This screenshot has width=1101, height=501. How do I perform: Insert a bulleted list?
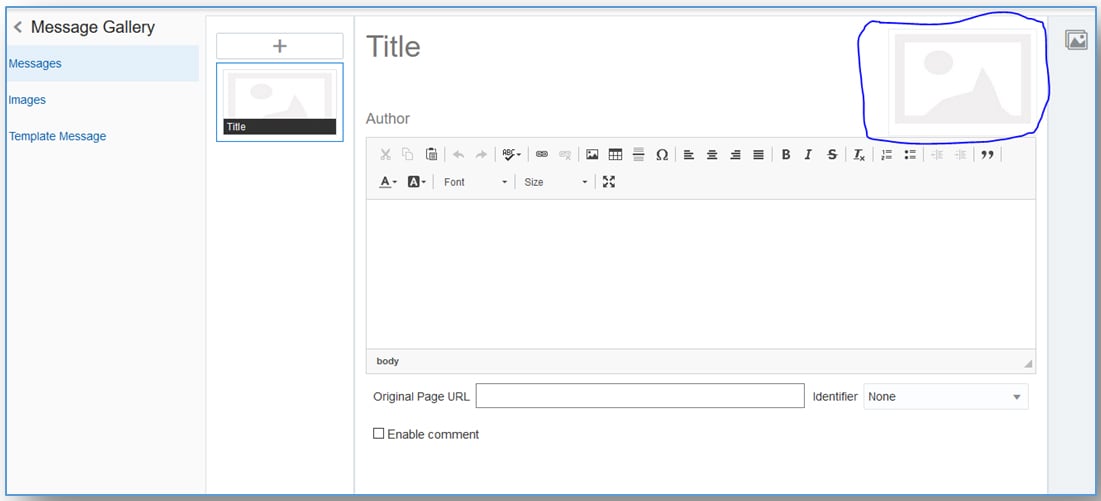[910, 154]
